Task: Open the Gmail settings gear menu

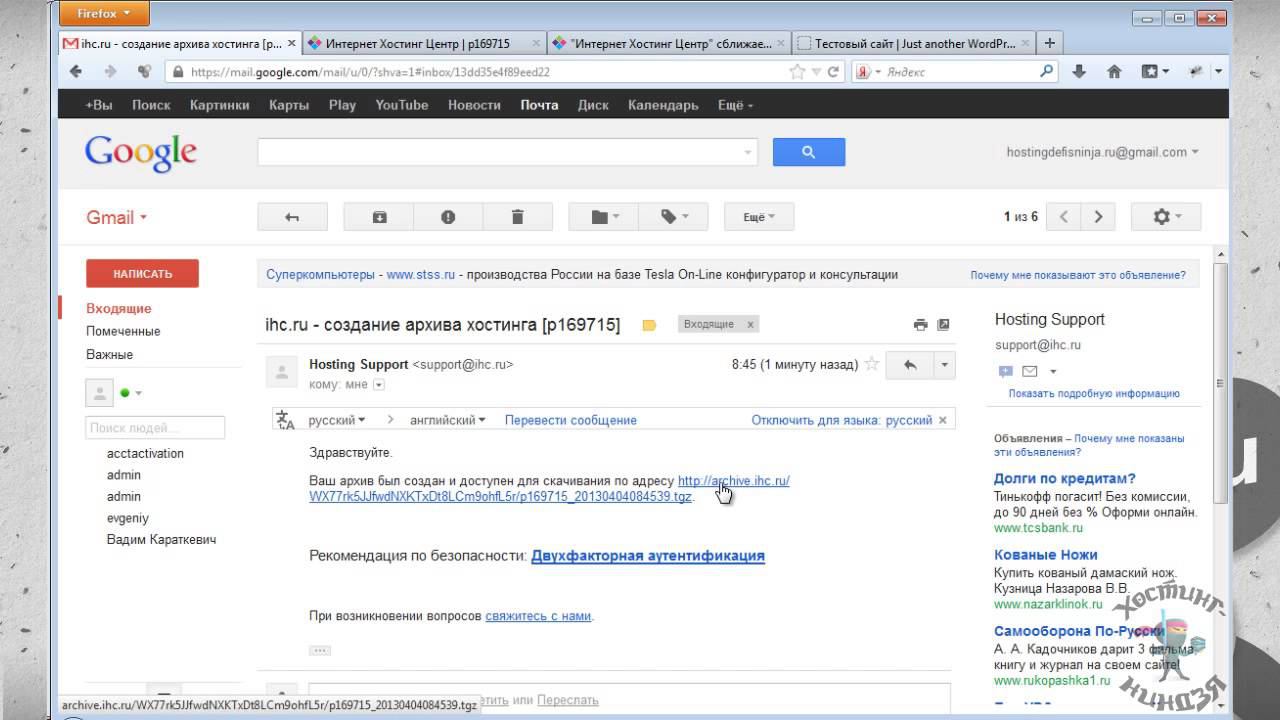Action: (x=1166, y=217)
